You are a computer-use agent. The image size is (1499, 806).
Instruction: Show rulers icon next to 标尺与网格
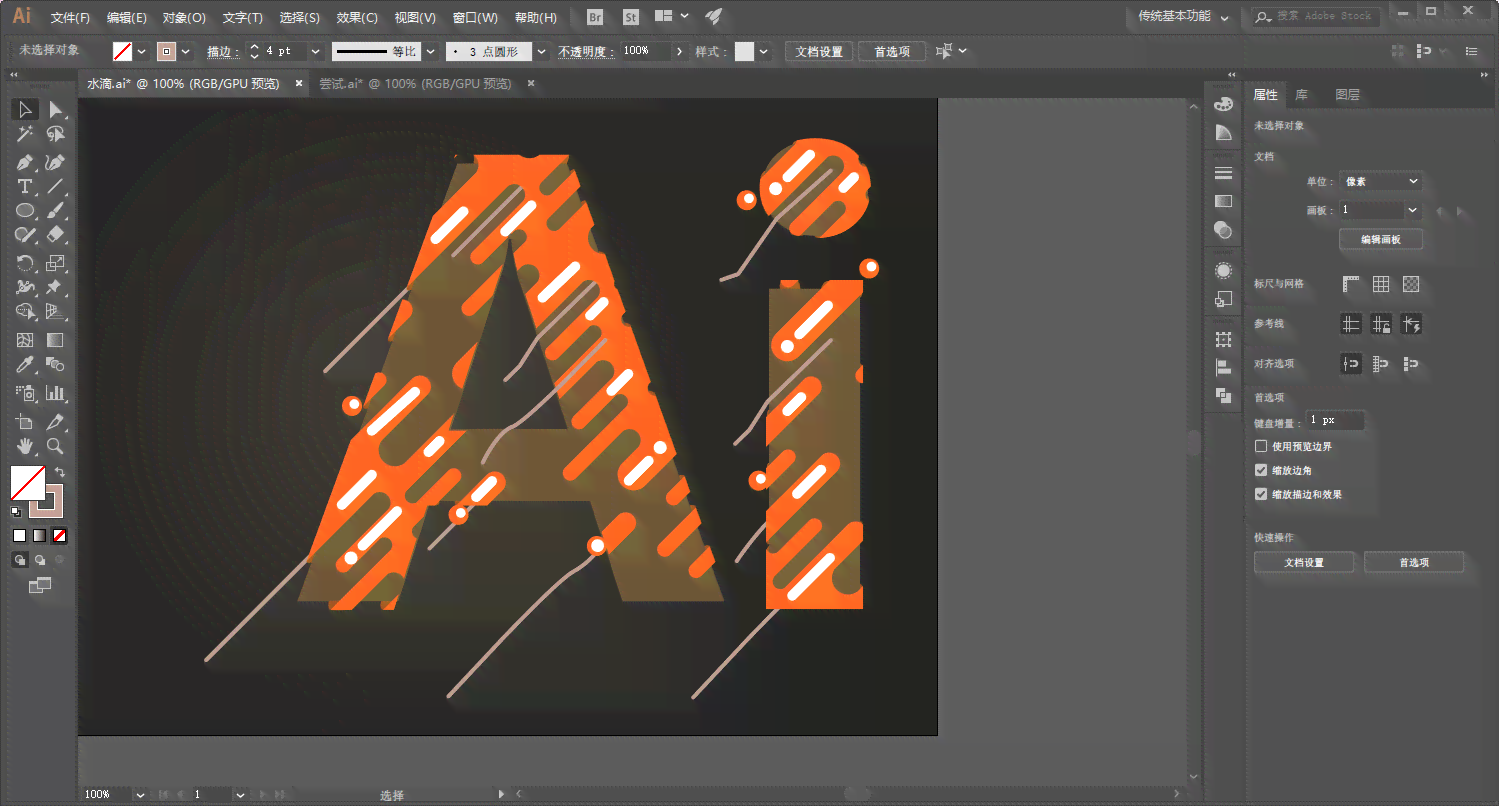[1351, 284]
